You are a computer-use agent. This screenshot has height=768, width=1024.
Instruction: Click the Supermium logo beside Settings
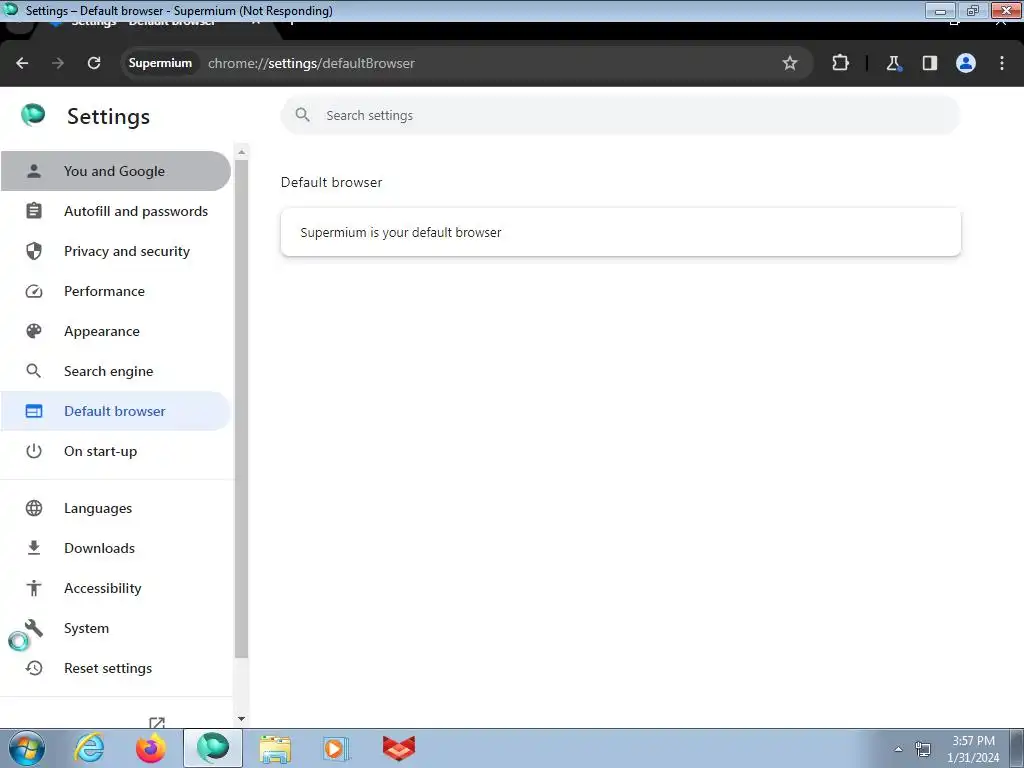(33, 115)
